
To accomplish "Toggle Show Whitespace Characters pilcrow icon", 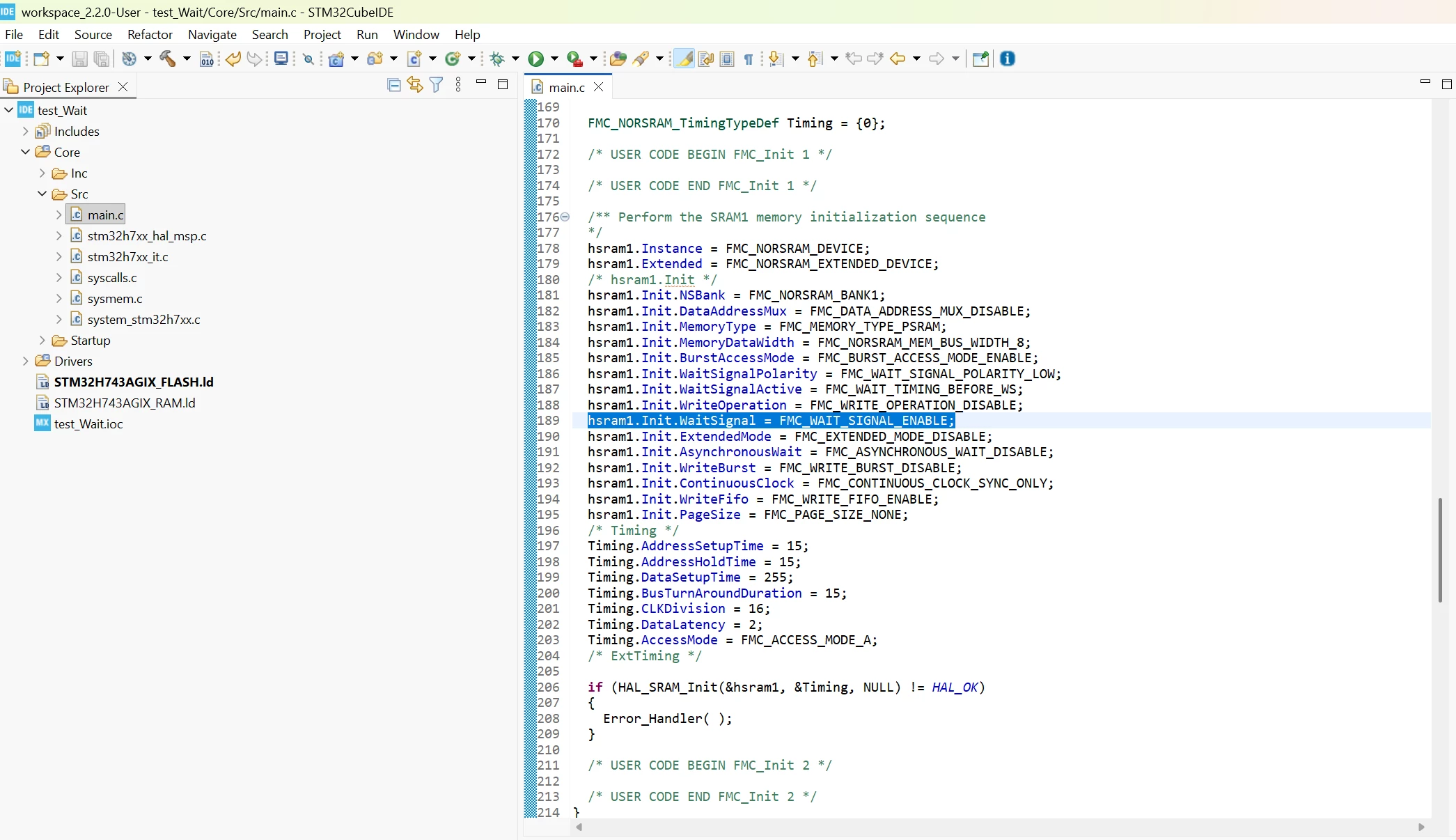I will (749, 59).
